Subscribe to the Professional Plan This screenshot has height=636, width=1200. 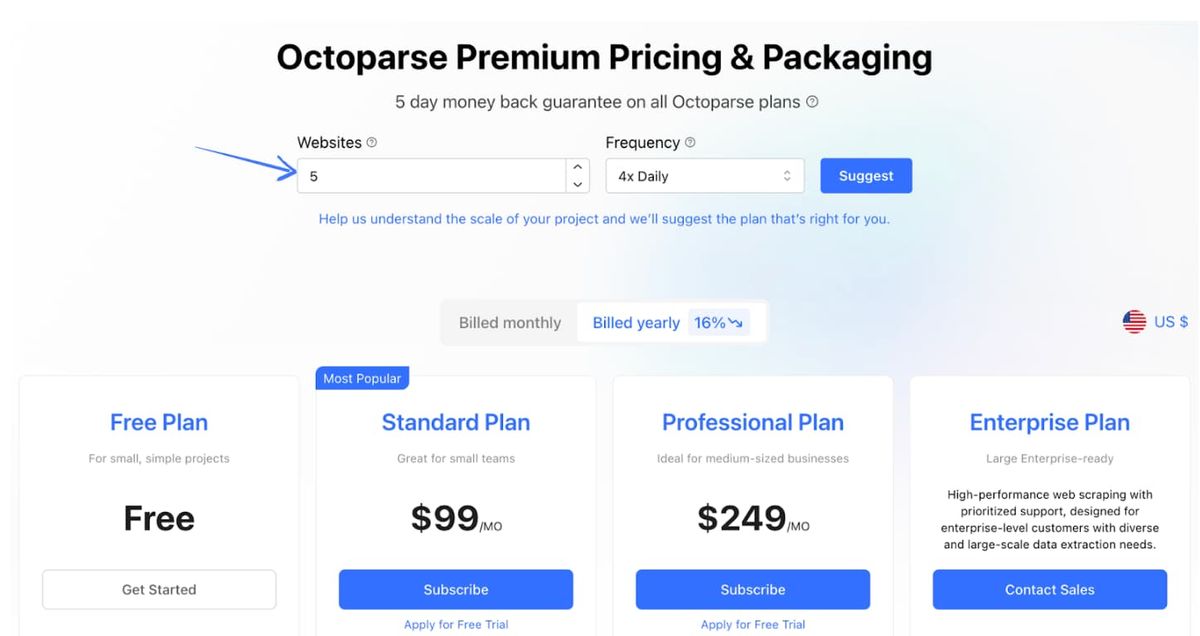click(752, 589)
